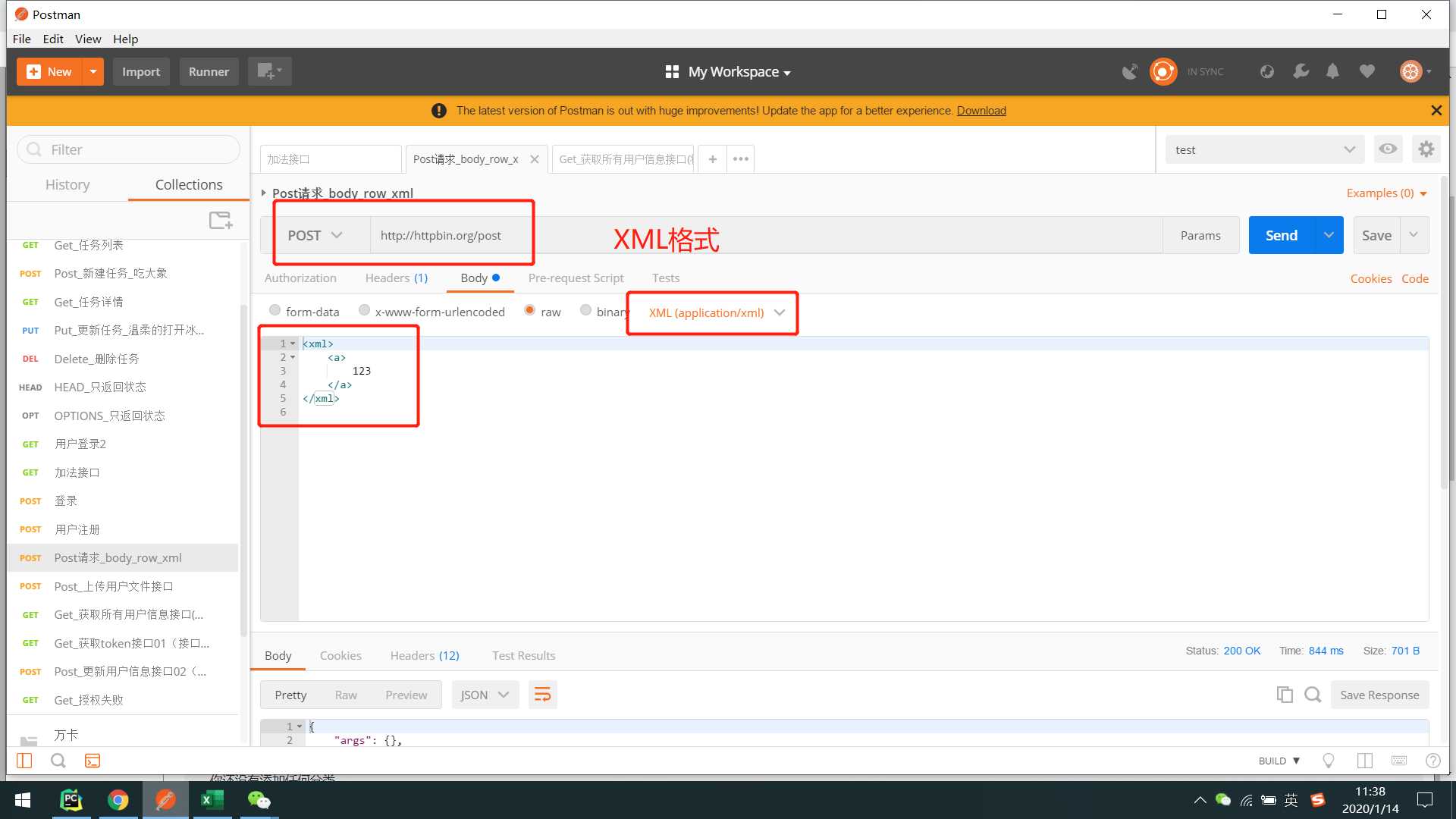Viewport: 1456px width, 819px height.
Task: Open find and replace icon in bottom bar
Action: [58, 761]
